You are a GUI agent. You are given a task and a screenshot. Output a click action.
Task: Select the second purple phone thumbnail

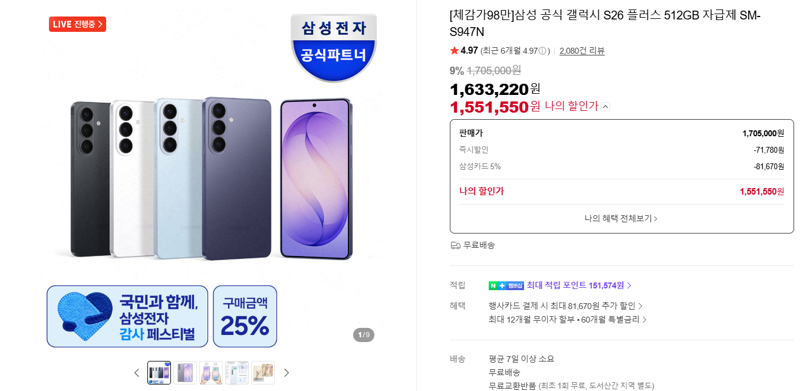click(x=185, y=373)
